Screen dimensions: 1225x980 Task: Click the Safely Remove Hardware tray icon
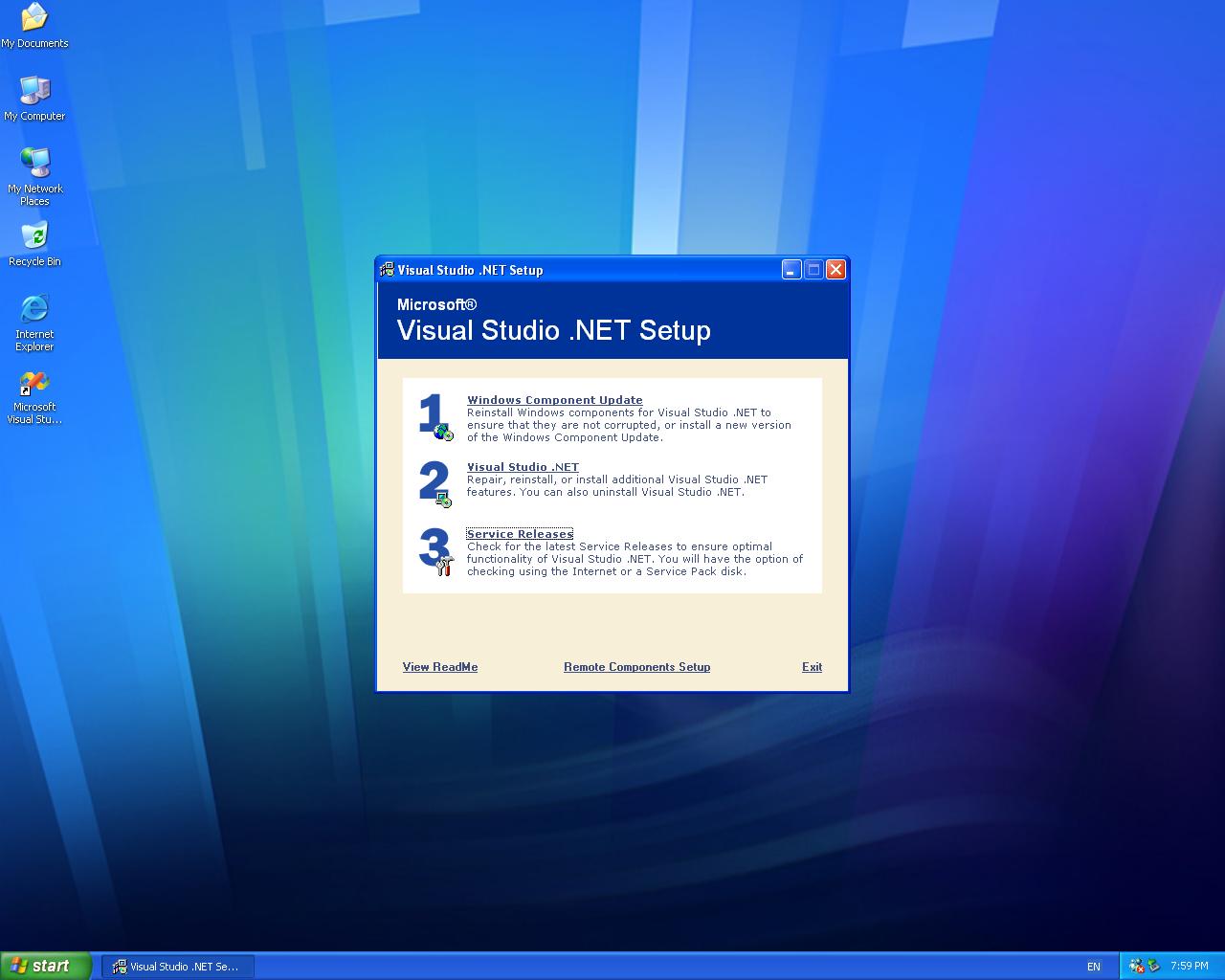click(x=1153, y=967)
